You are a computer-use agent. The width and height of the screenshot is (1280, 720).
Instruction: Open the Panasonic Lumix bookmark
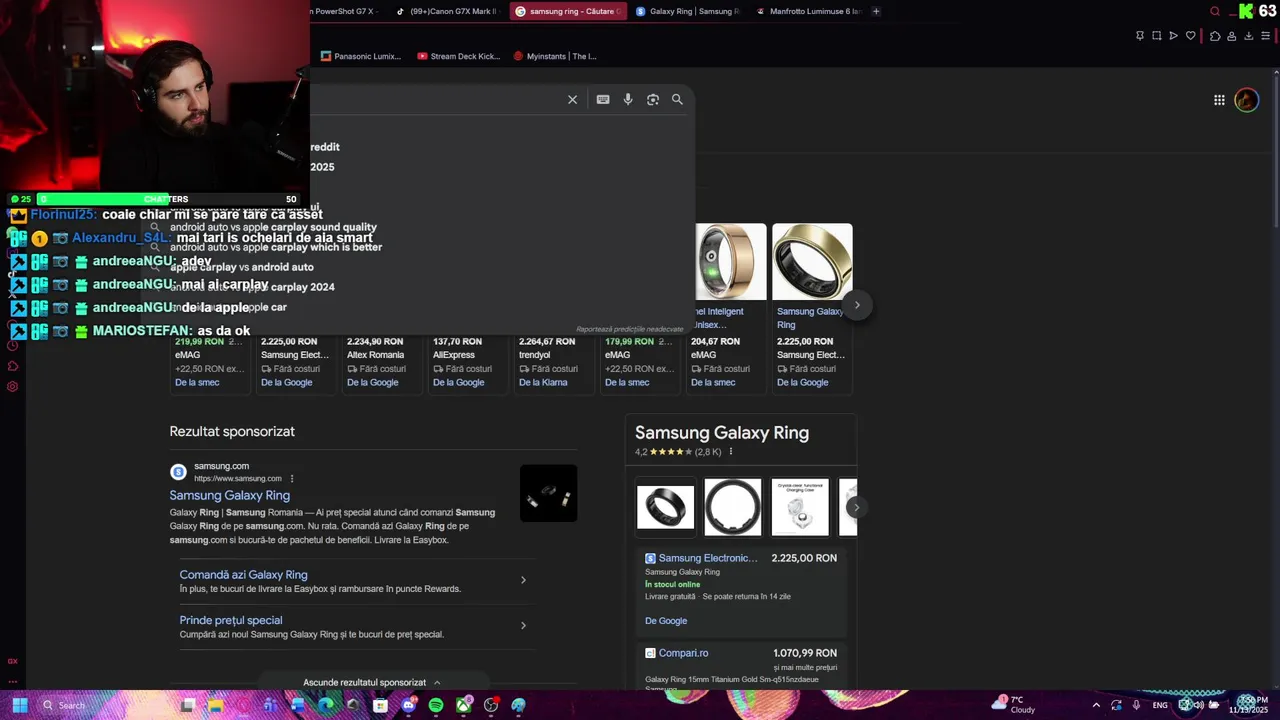[361, 56]
